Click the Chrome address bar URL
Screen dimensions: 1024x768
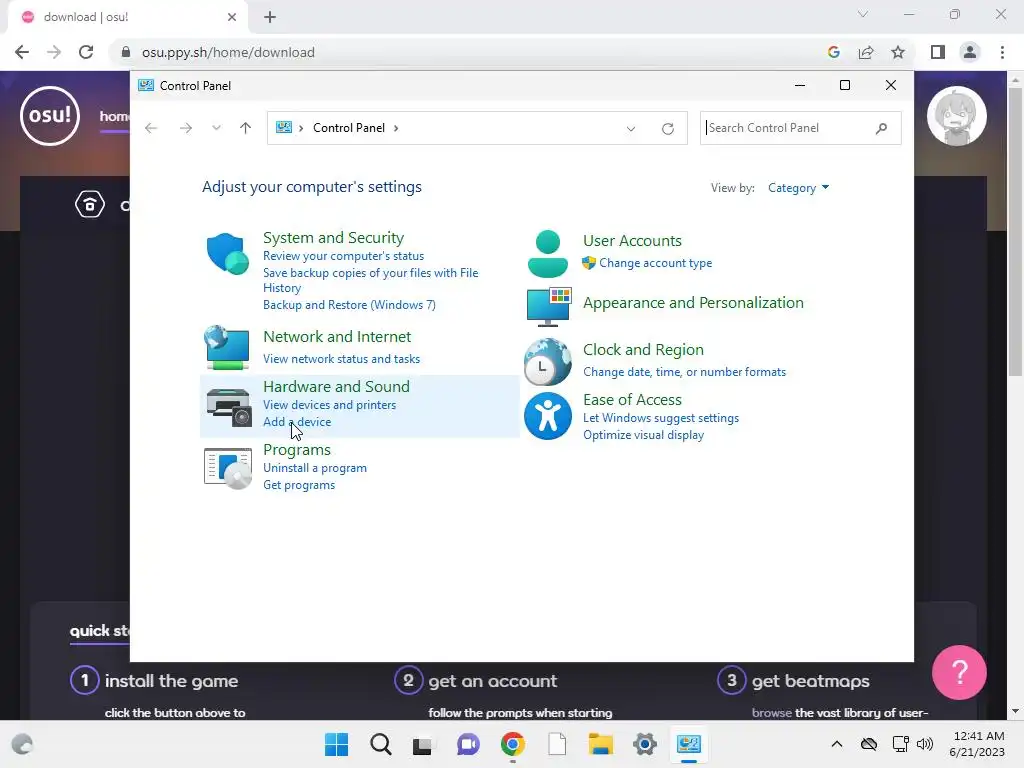229,52
